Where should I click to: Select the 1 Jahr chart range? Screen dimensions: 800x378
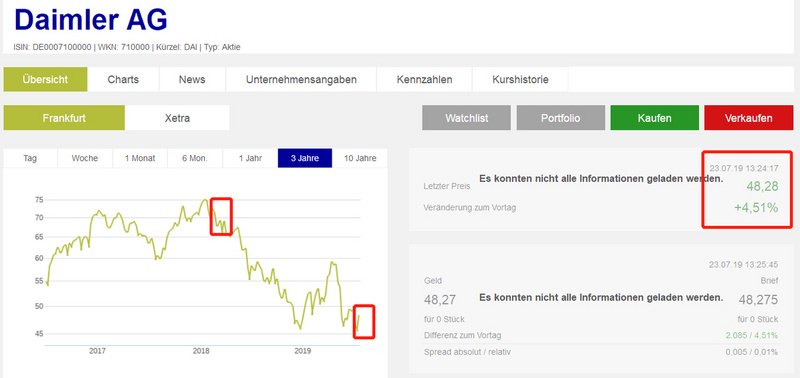point(250,158)
